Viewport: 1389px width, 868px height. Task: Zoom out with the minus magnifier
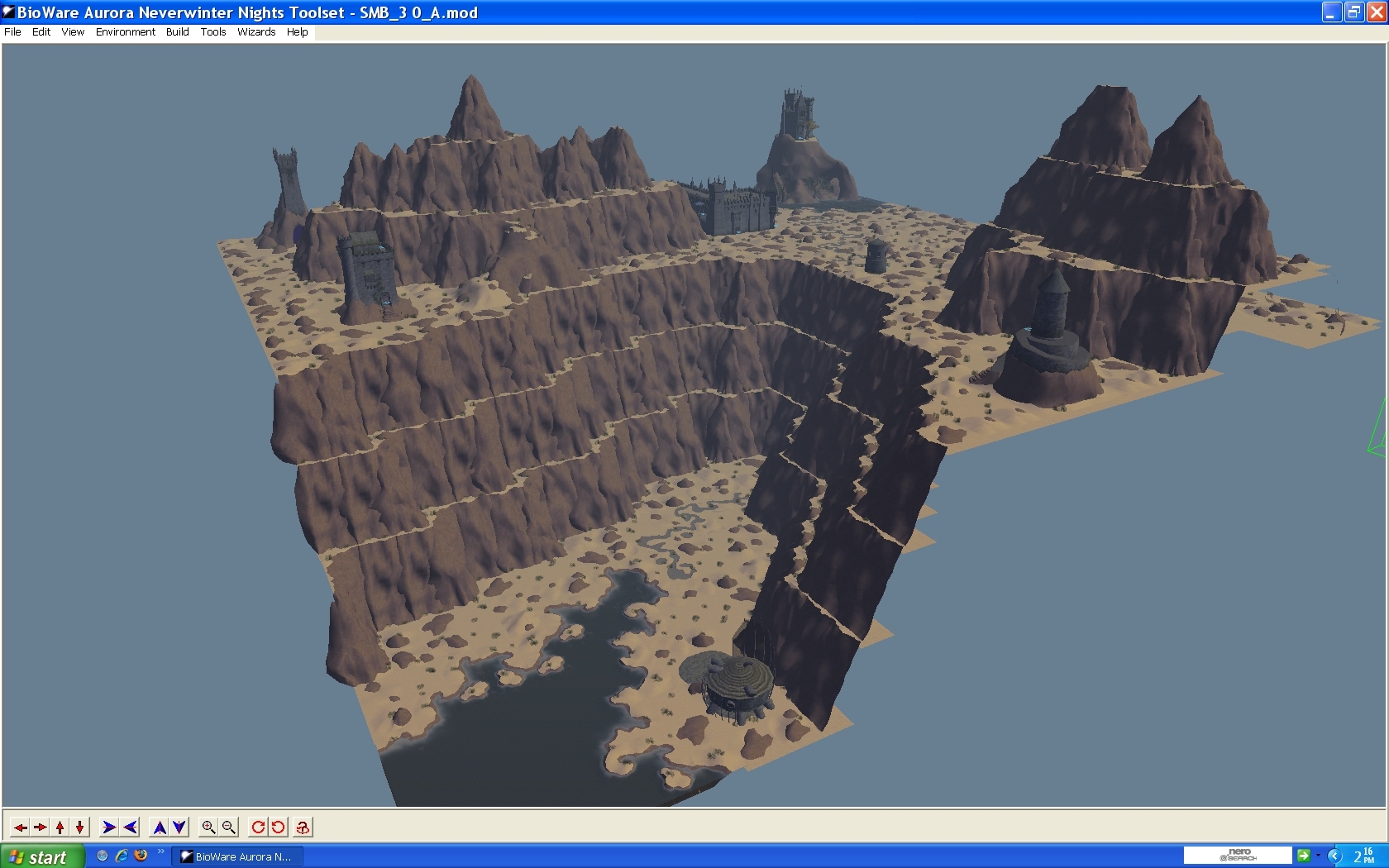tap(229, 827)
